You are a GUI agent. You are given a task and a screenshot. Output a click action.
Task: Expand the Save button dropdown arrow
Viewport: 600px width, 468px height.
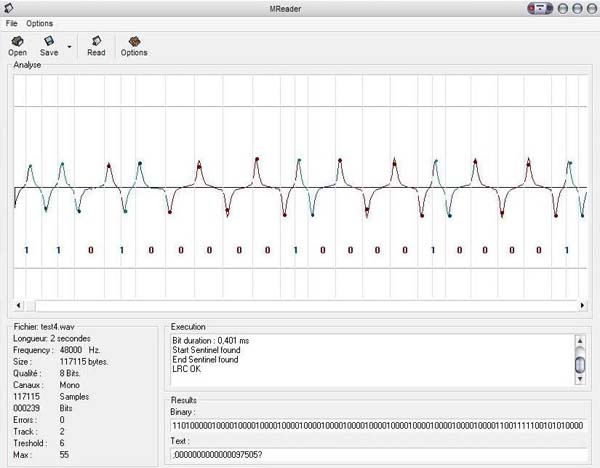click(x=69, y=46)
